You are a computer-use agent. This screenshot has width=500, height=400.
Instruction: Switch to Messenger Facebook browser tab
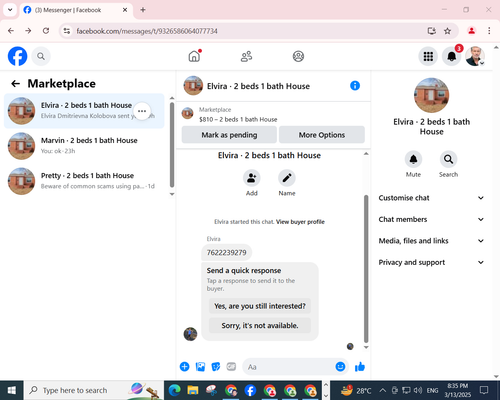(x=76, y=10)
